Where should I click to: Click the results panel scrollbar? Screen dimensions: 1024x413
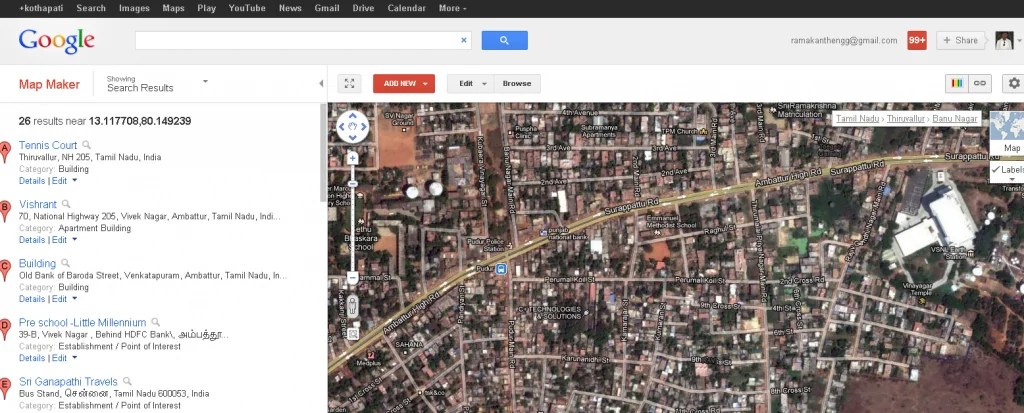click(323, 152)
